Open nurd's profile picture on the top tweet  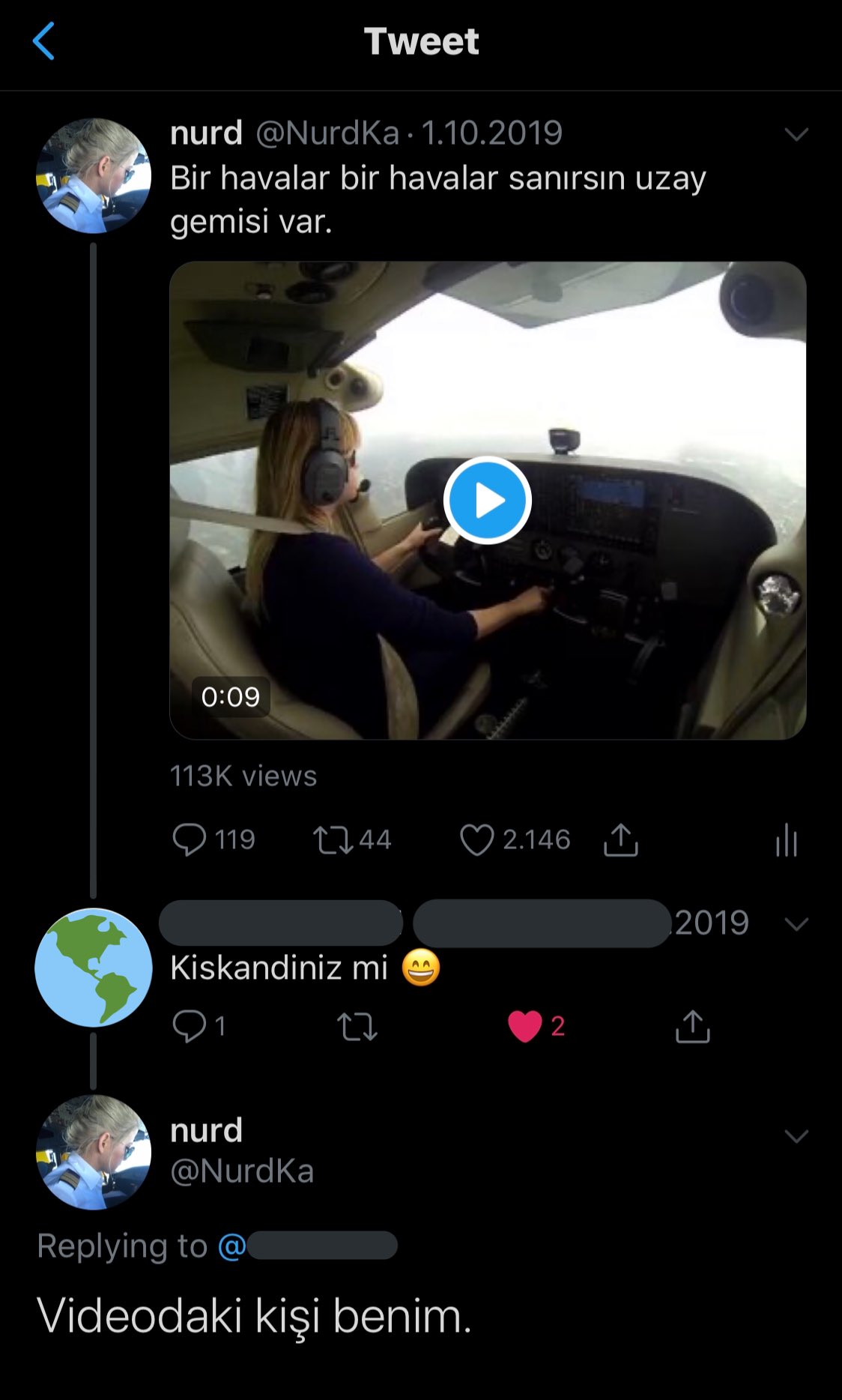click(x=94, y=176)
